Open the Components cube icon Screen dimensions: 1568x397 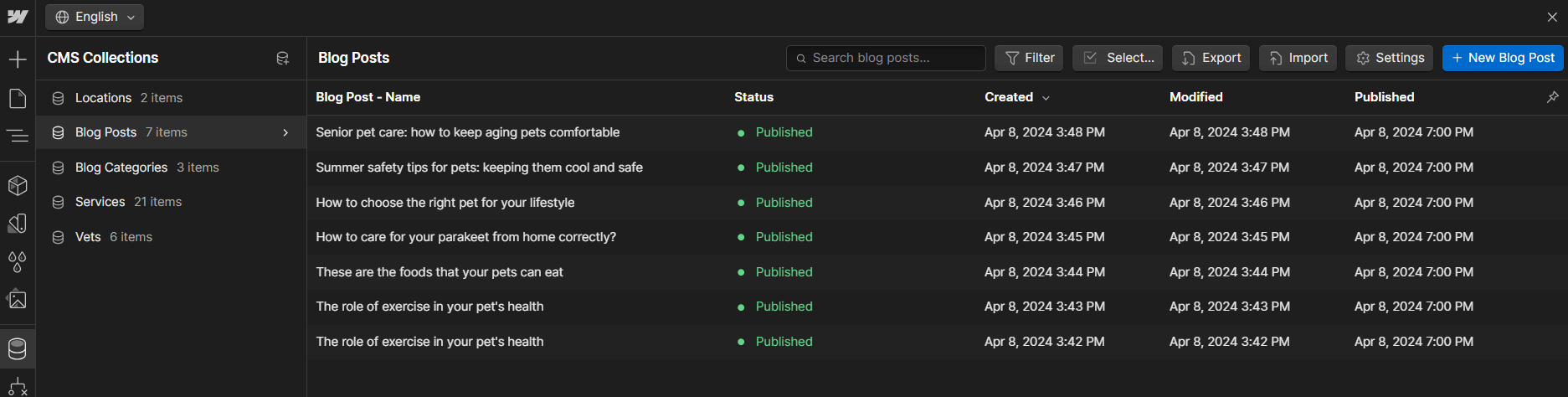pyautogui.click(x=18, y=185)
